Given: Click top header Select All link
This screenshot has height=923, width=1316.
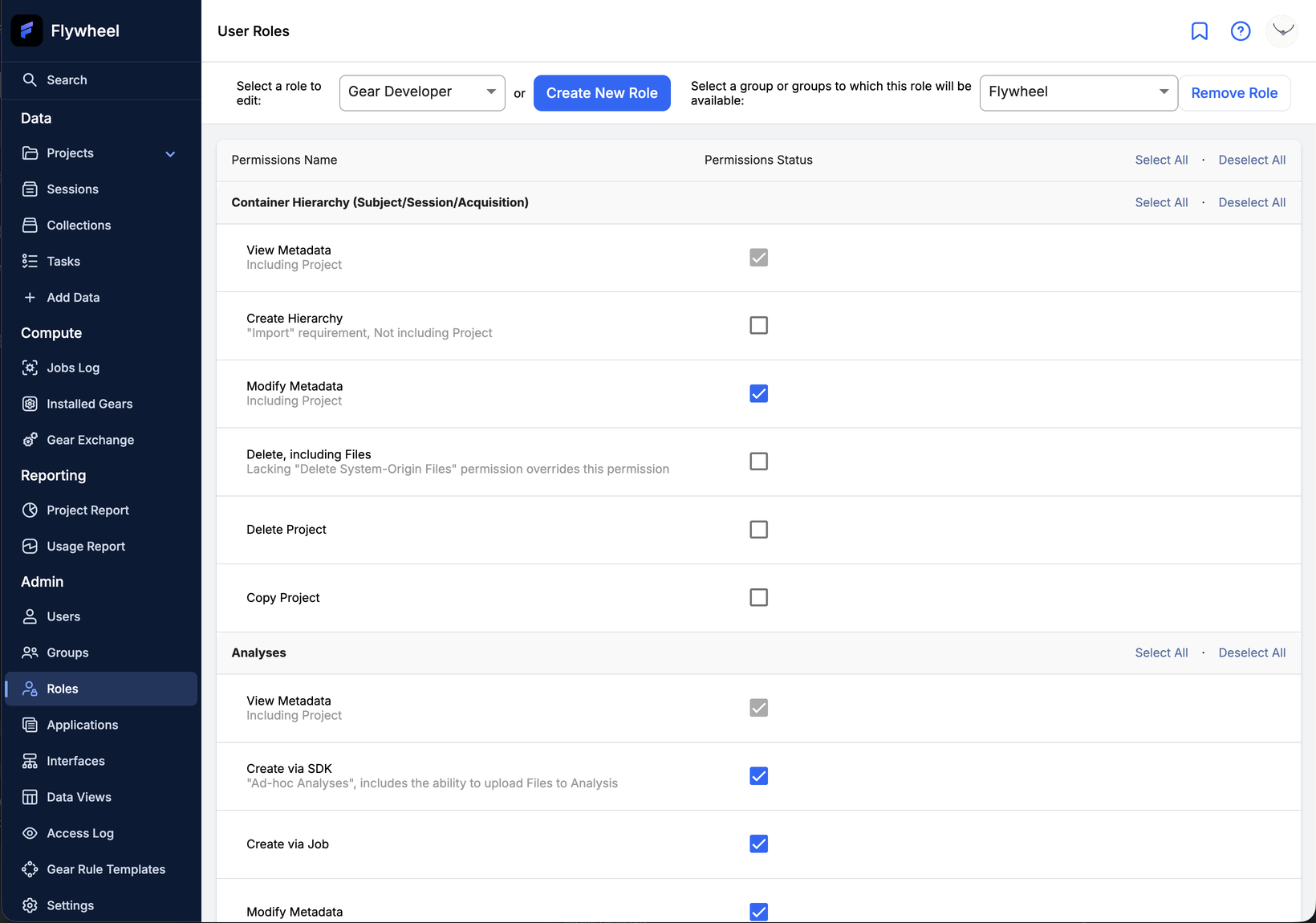Looking at the screenshot, I should point(1161,160).
